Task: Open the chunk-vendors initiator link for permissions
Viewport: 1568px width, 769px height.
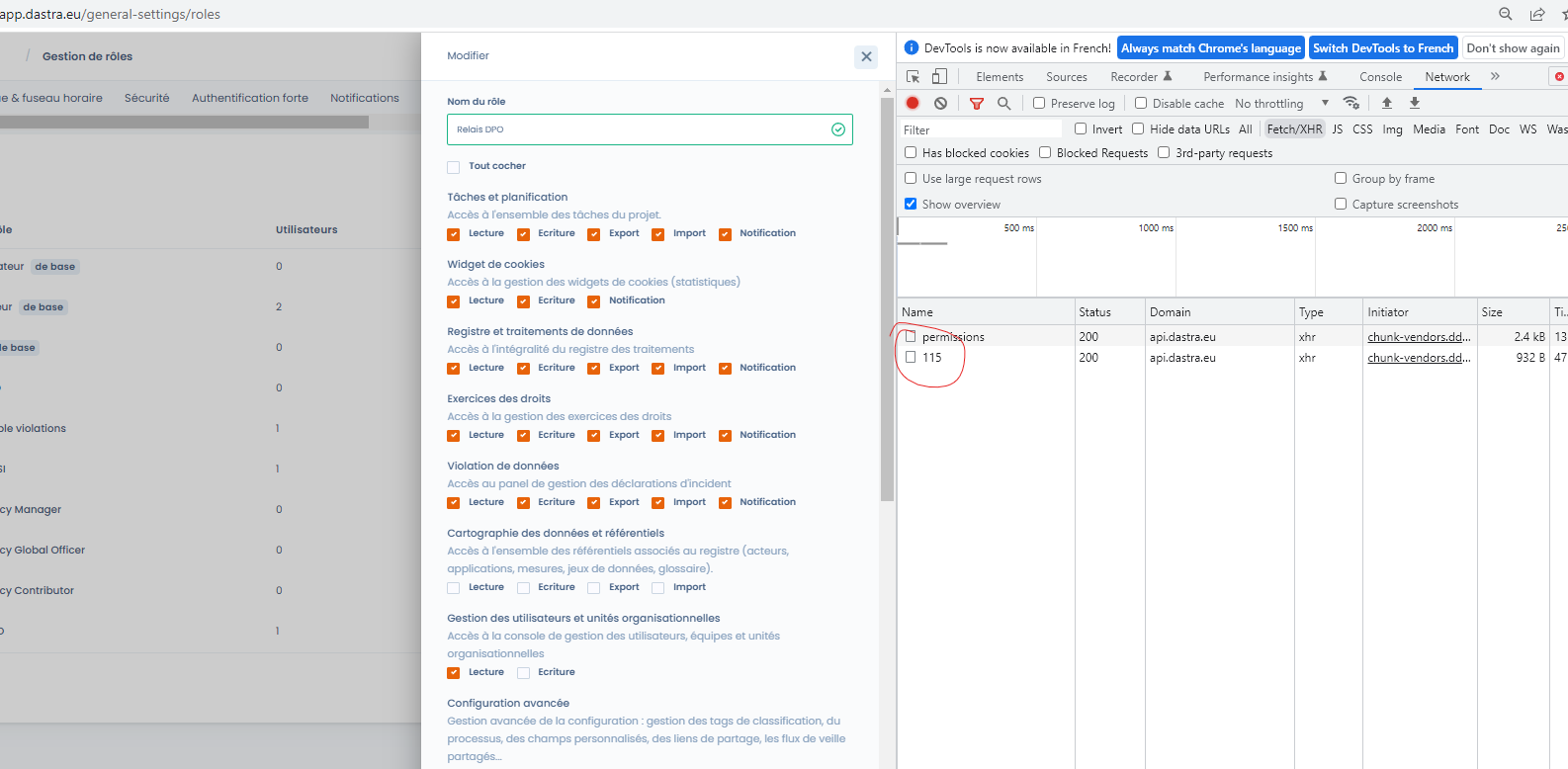Action: (x=1418, y=337)
